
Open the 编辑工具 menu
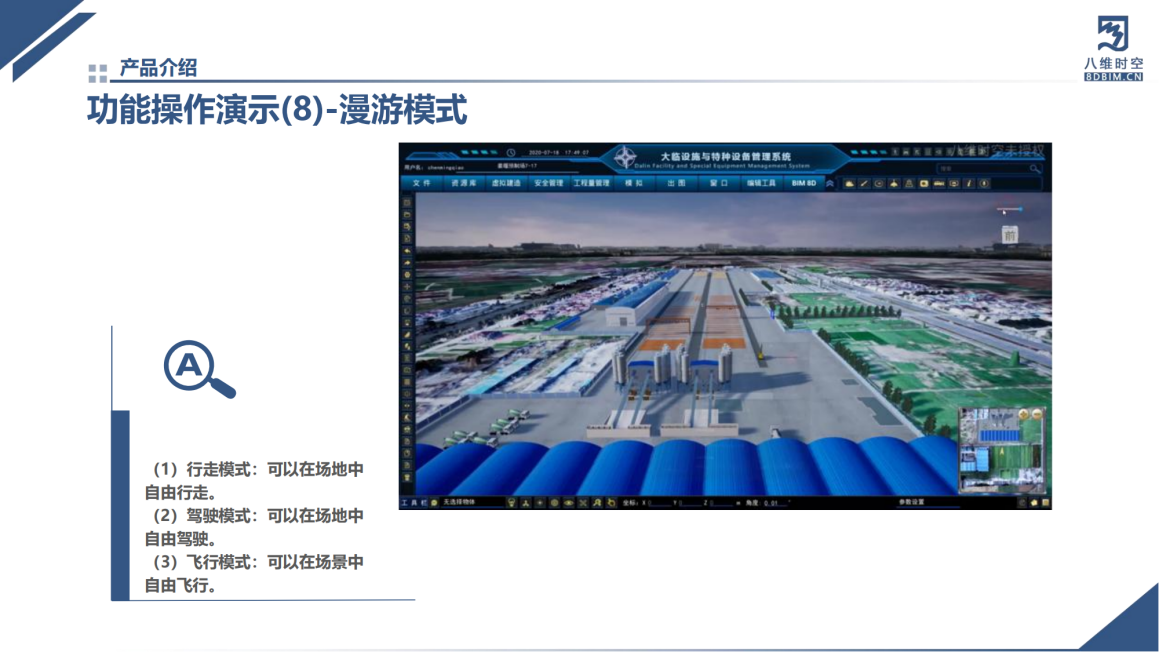click(x=761, y=184)
